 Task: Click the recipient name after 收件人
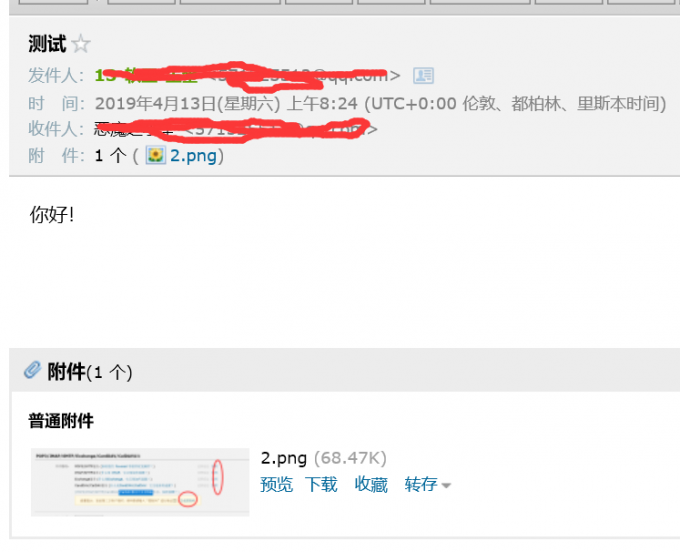pyautogui.click(x=134, y=129)
